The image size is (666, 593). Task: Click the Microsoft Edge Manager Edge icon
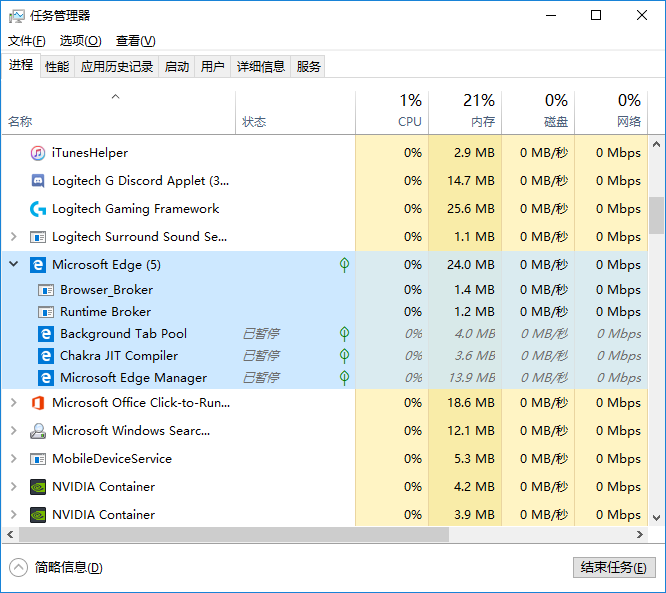(x=46, y=378)
